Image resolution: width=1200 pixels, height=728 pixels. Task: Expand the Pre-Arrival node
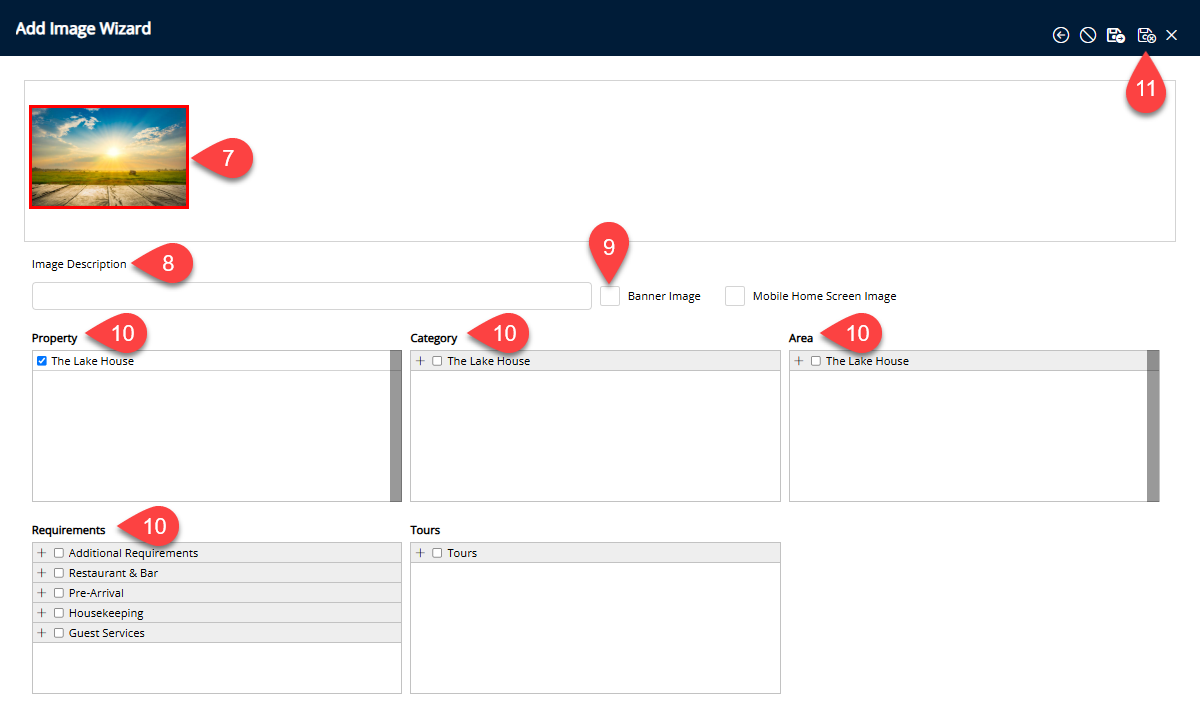[42, 593]
